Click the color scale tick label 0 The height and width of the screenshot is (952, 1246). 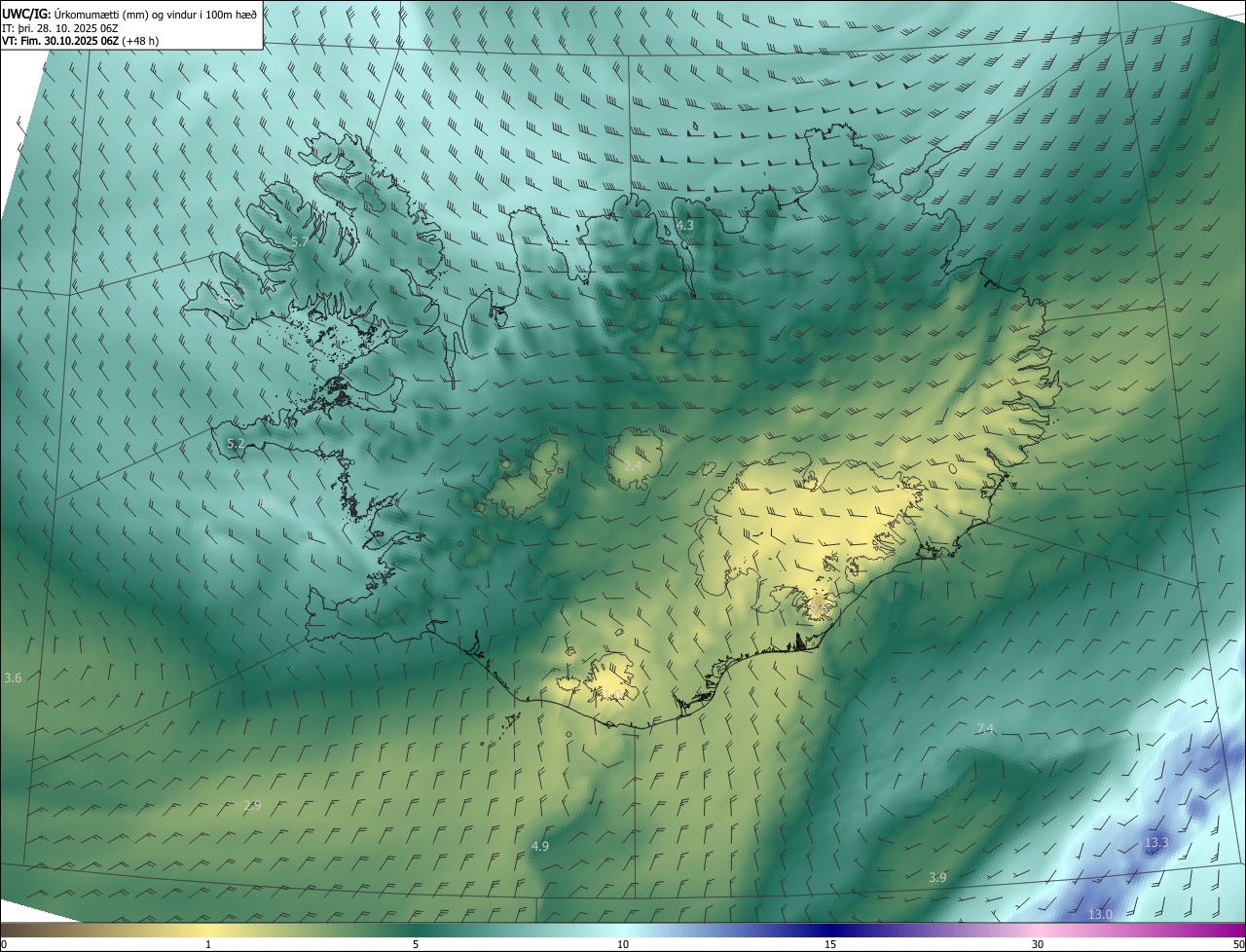(3, 945)
